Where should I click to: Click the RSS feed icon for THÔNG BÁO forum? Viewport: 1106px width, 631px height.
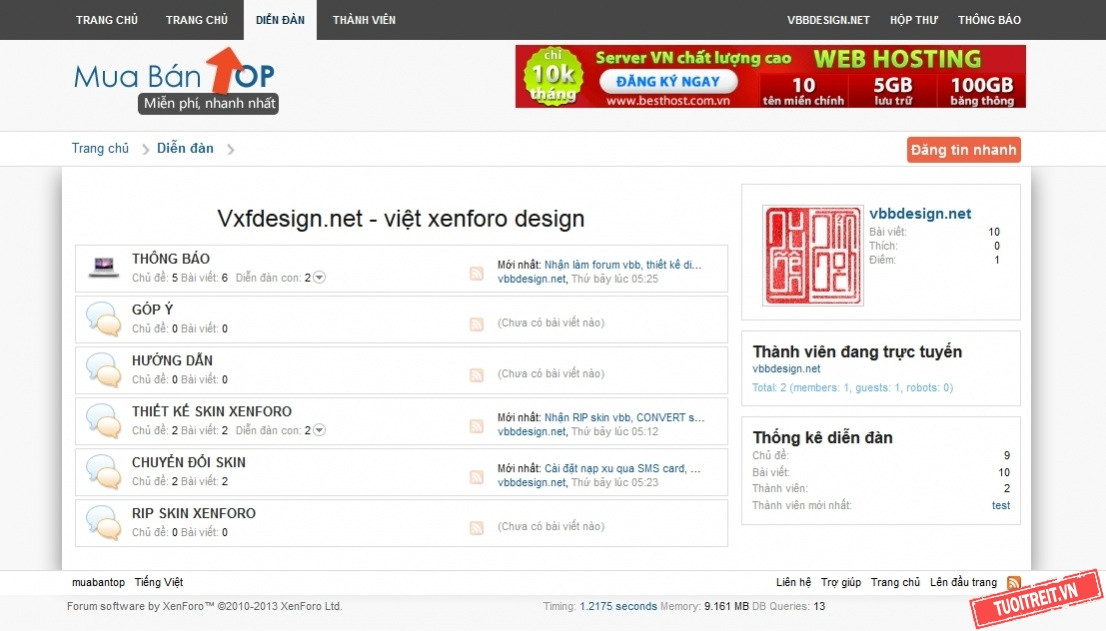[x=477, y=273]
